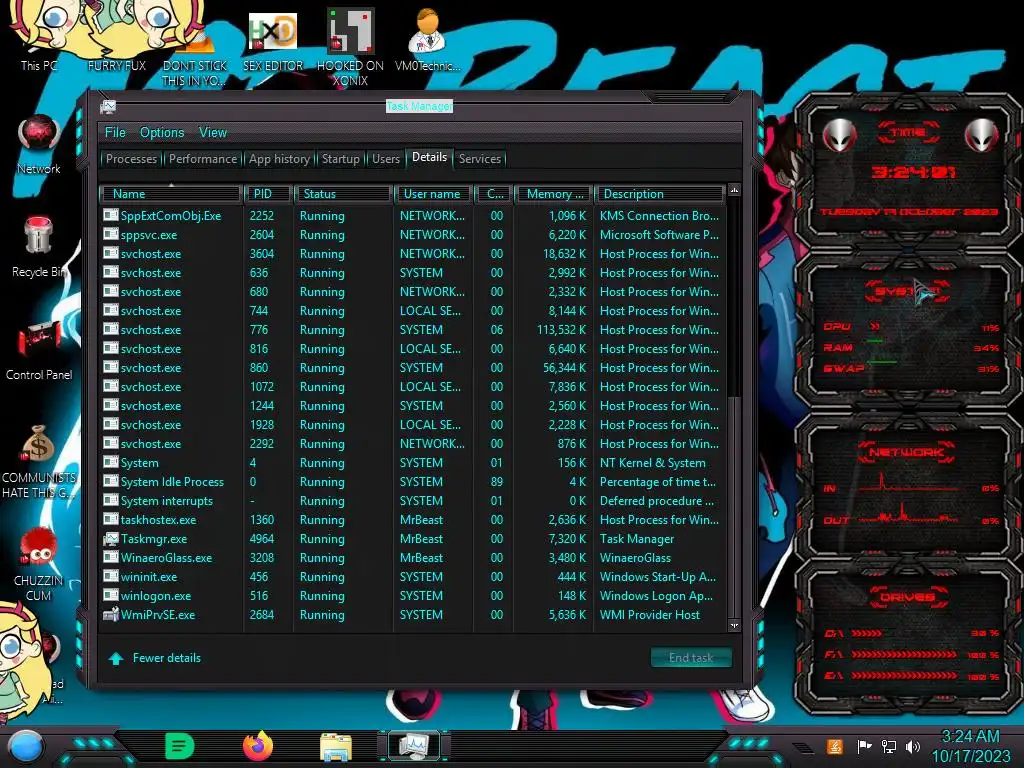Select the SppExtComObj.Exe process row

pos(411,216)
